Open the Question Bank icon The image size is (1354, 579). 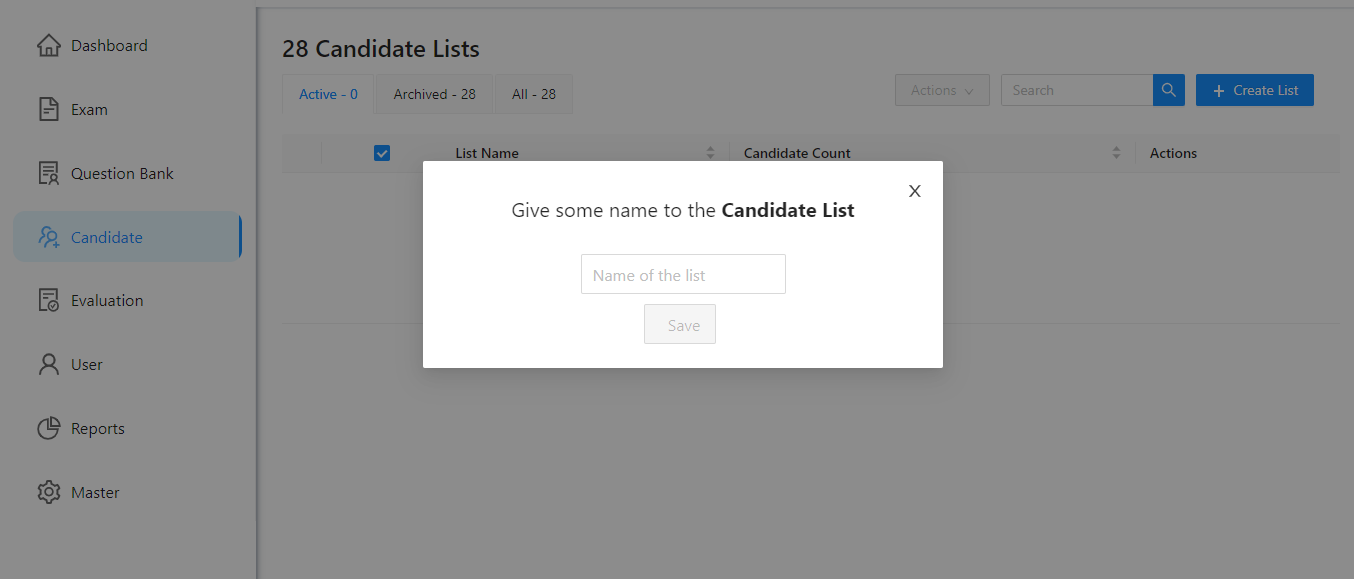(x=49, y=174)
